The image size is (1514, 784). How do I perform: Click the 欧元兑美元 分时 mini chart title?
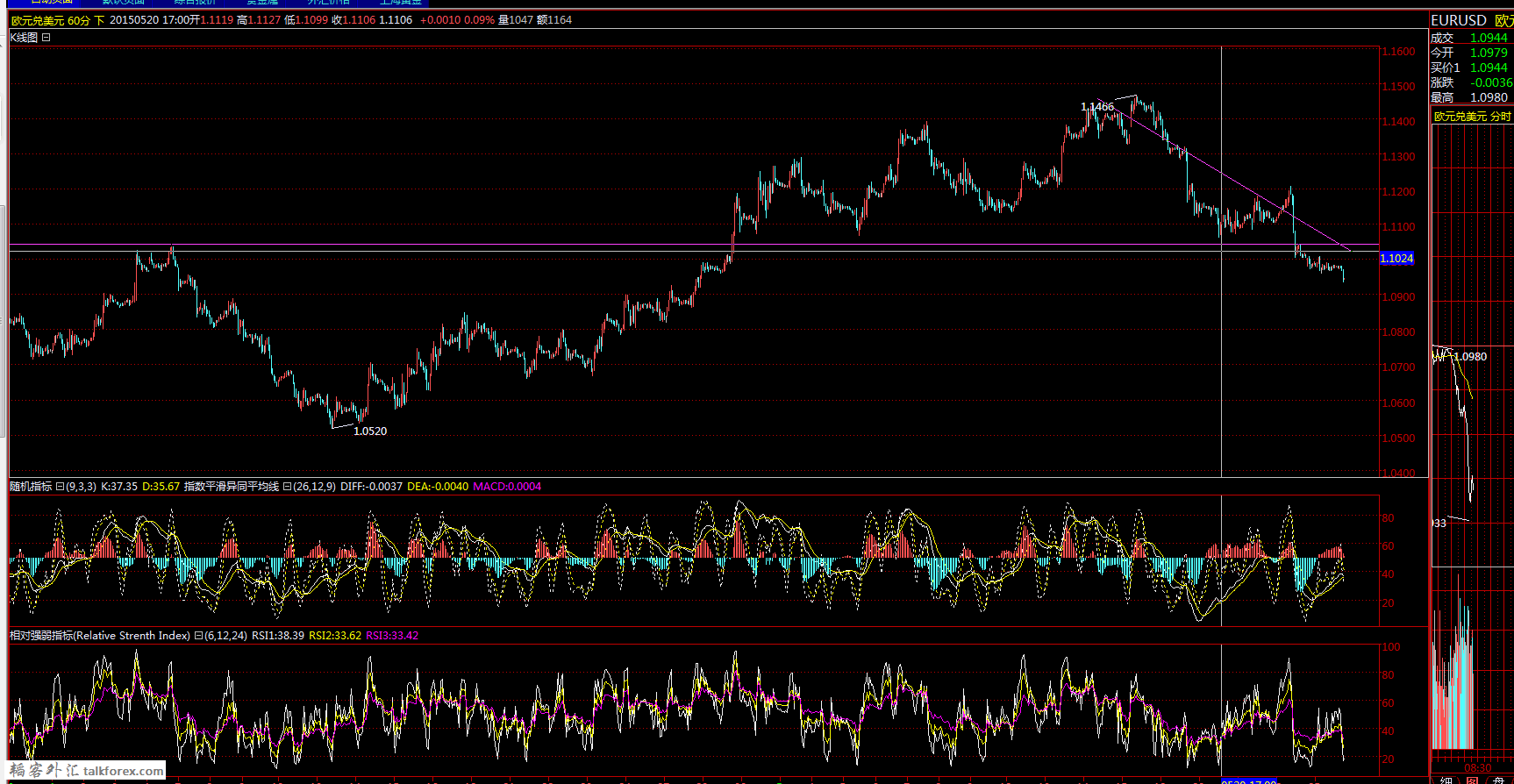click(x=1473, y=117)
